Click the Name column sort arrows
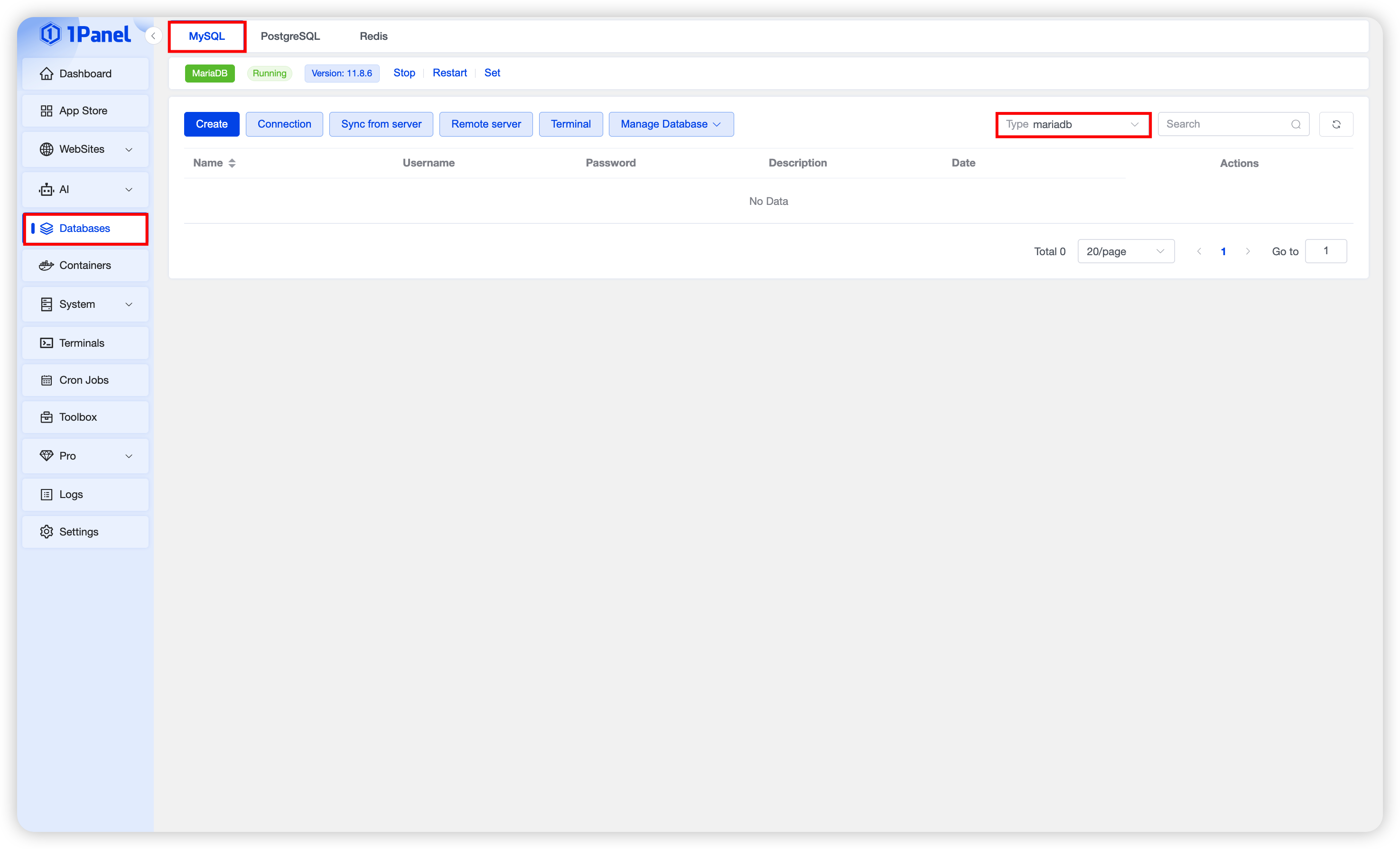 pos(232,163)
